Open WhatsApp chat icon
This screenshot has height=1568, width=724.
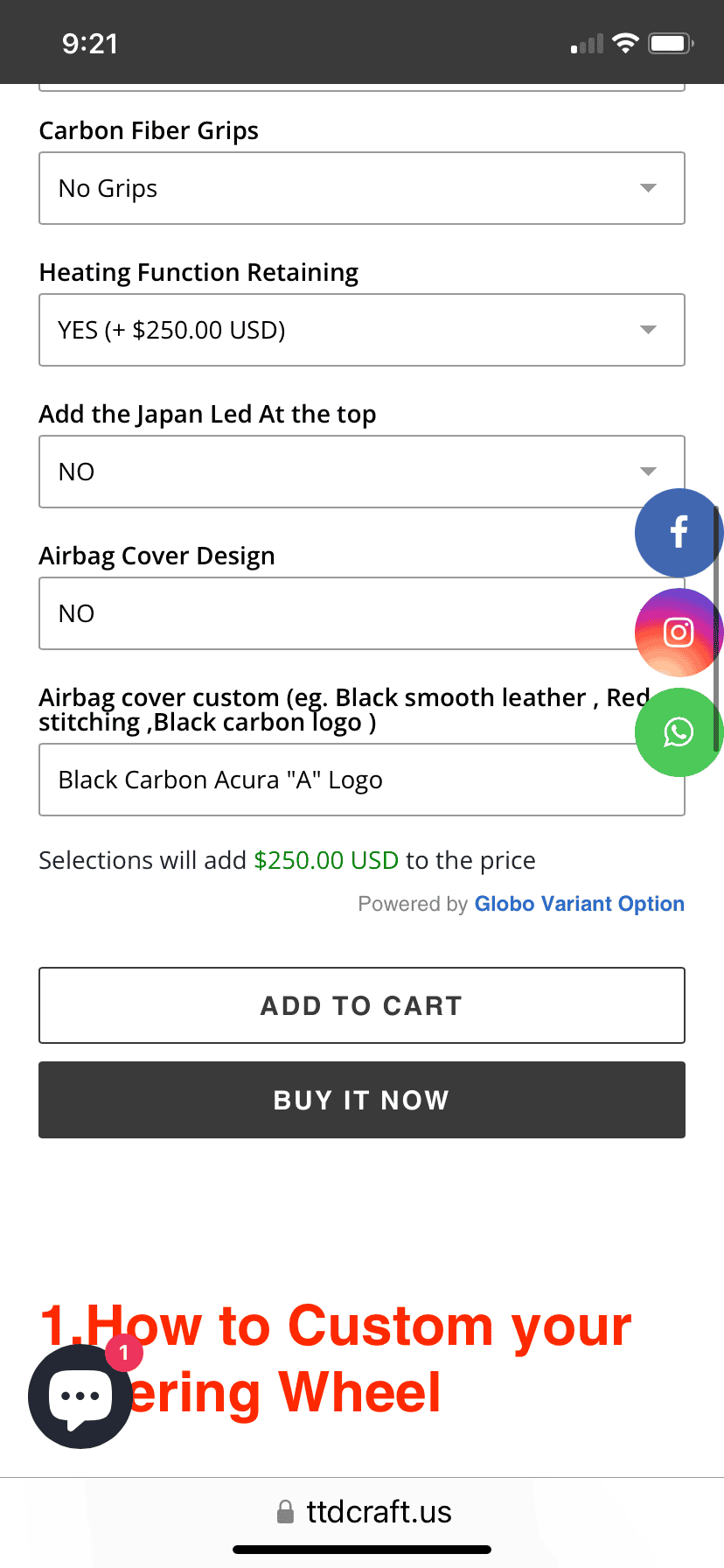(679, 731)
